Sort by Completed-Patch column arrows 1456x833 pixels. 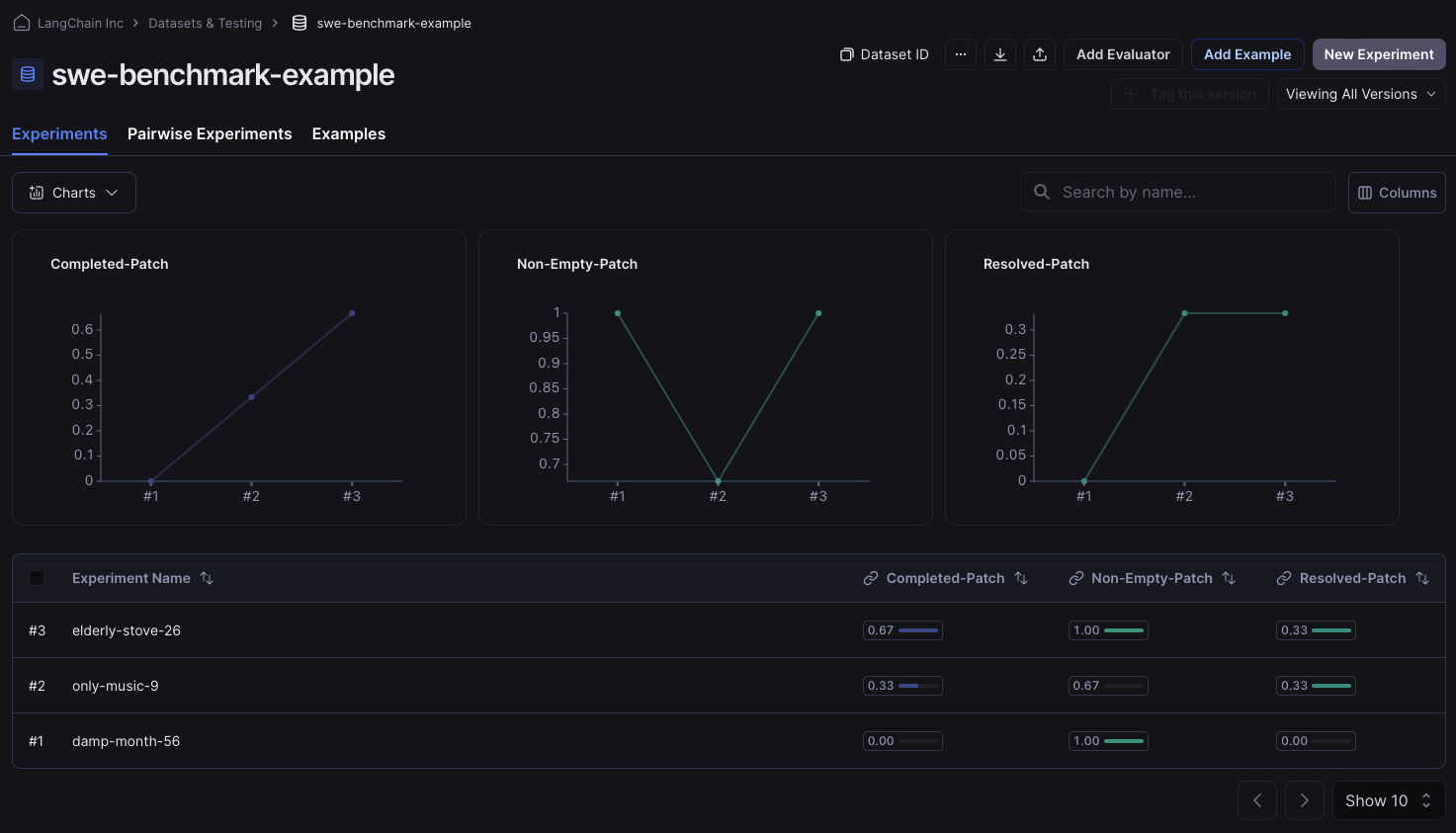(1021, 578)
